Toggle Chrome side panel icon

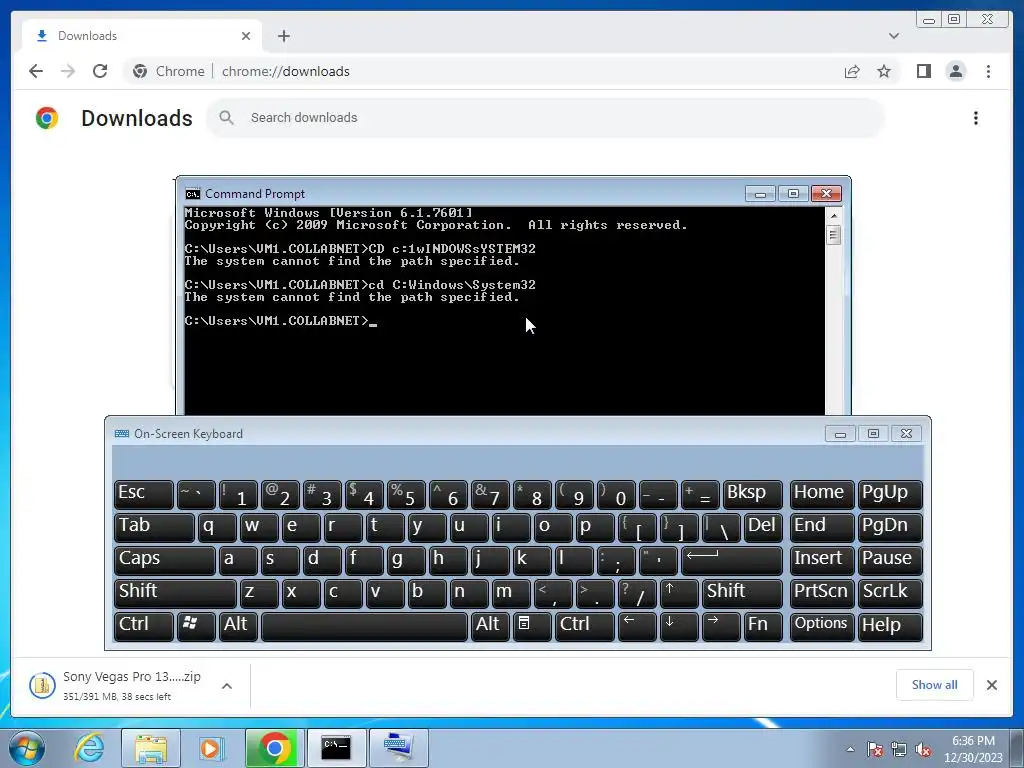[x=923, y=71]
